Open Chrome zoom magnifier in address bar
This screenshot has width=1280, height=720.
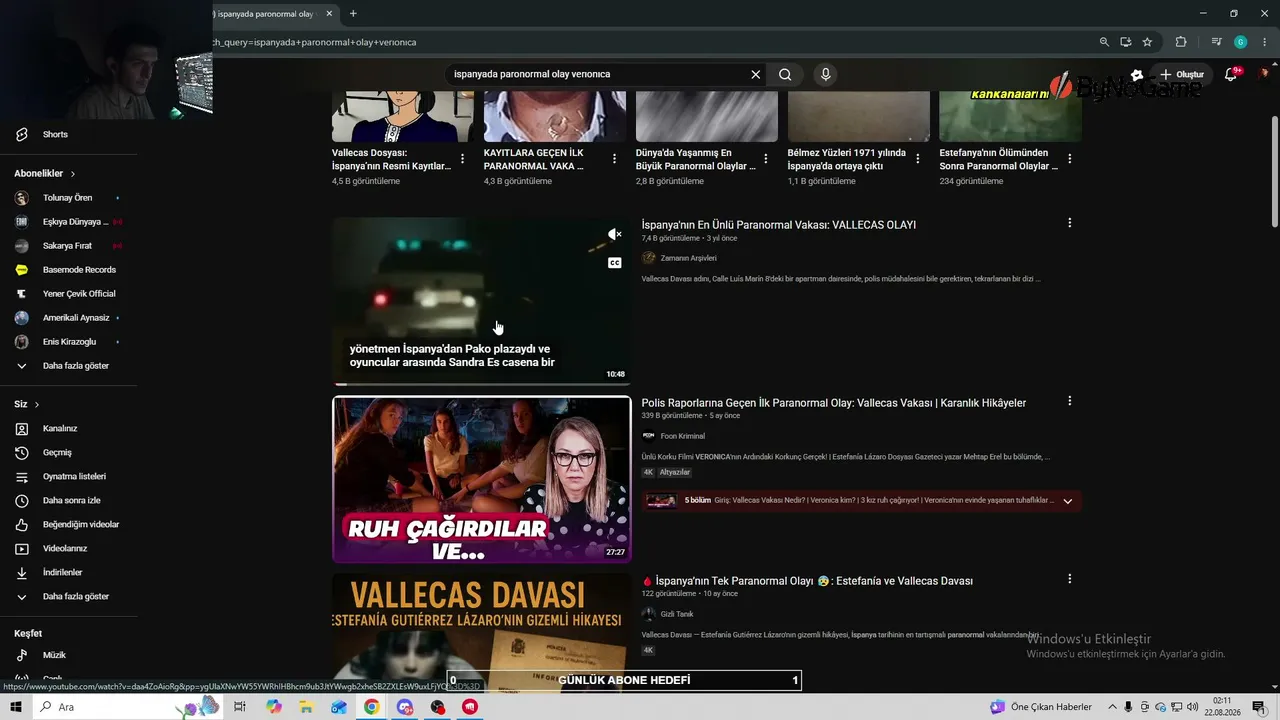(1104, 42)
